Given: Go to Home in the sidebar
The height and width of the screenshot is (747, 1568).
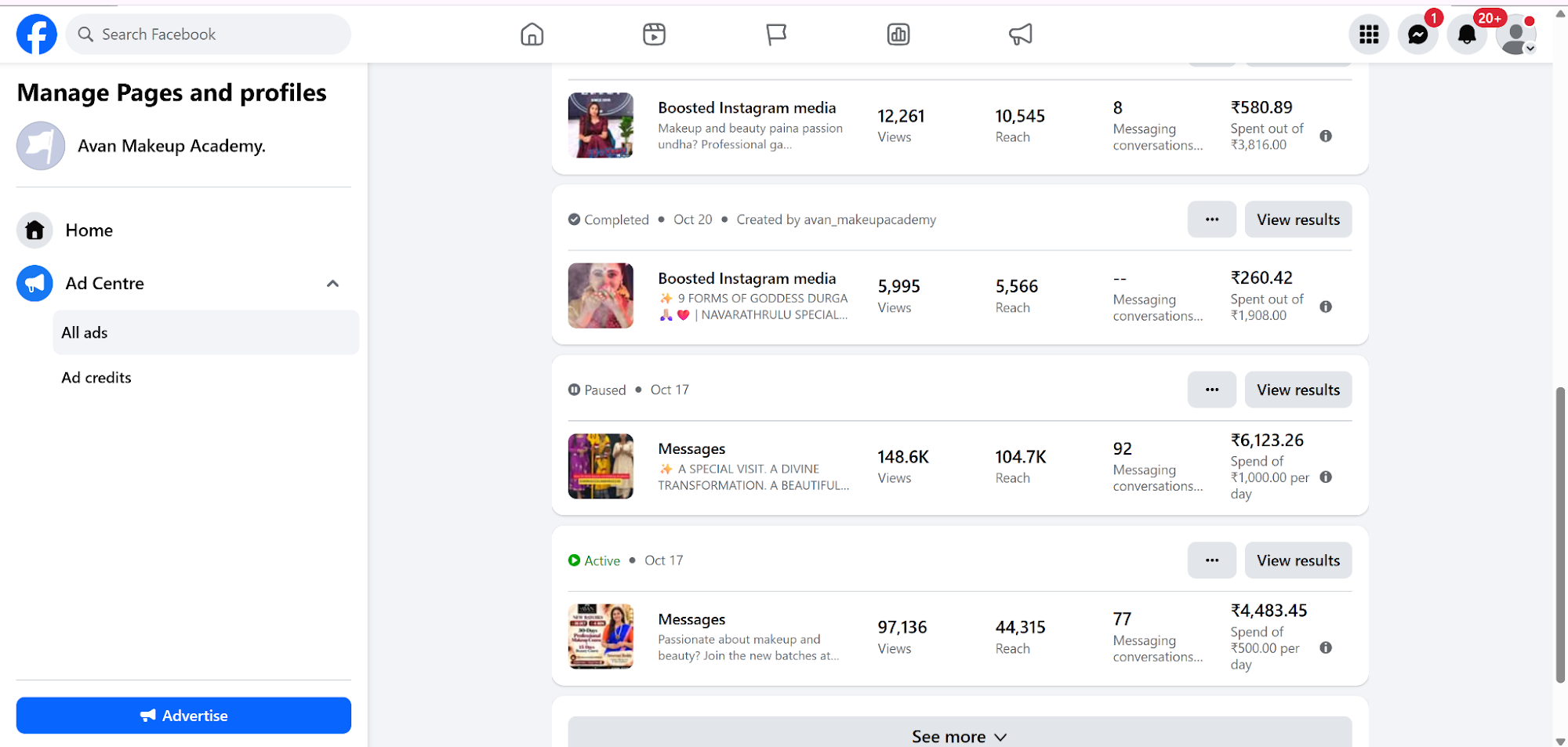Looking at the screenshot, I should [89, 230].
